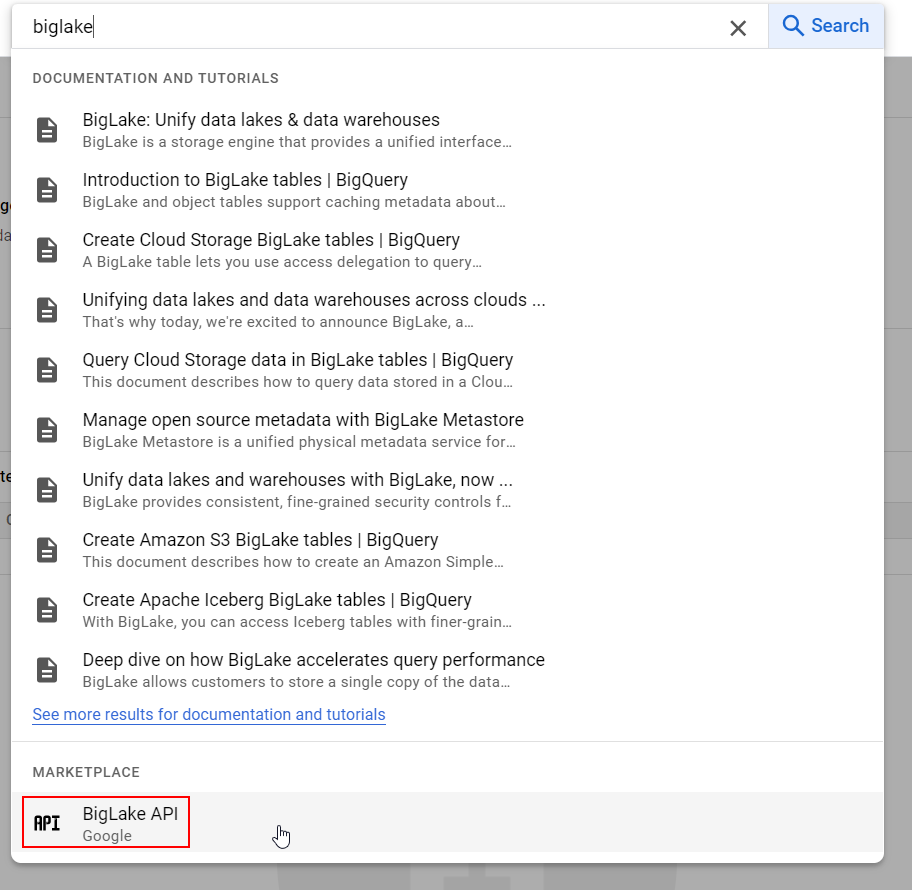Click description 'This document describes how to create an Amazon'
The width and height of the screenshot is (912, 890).
(x=293, y=561)
